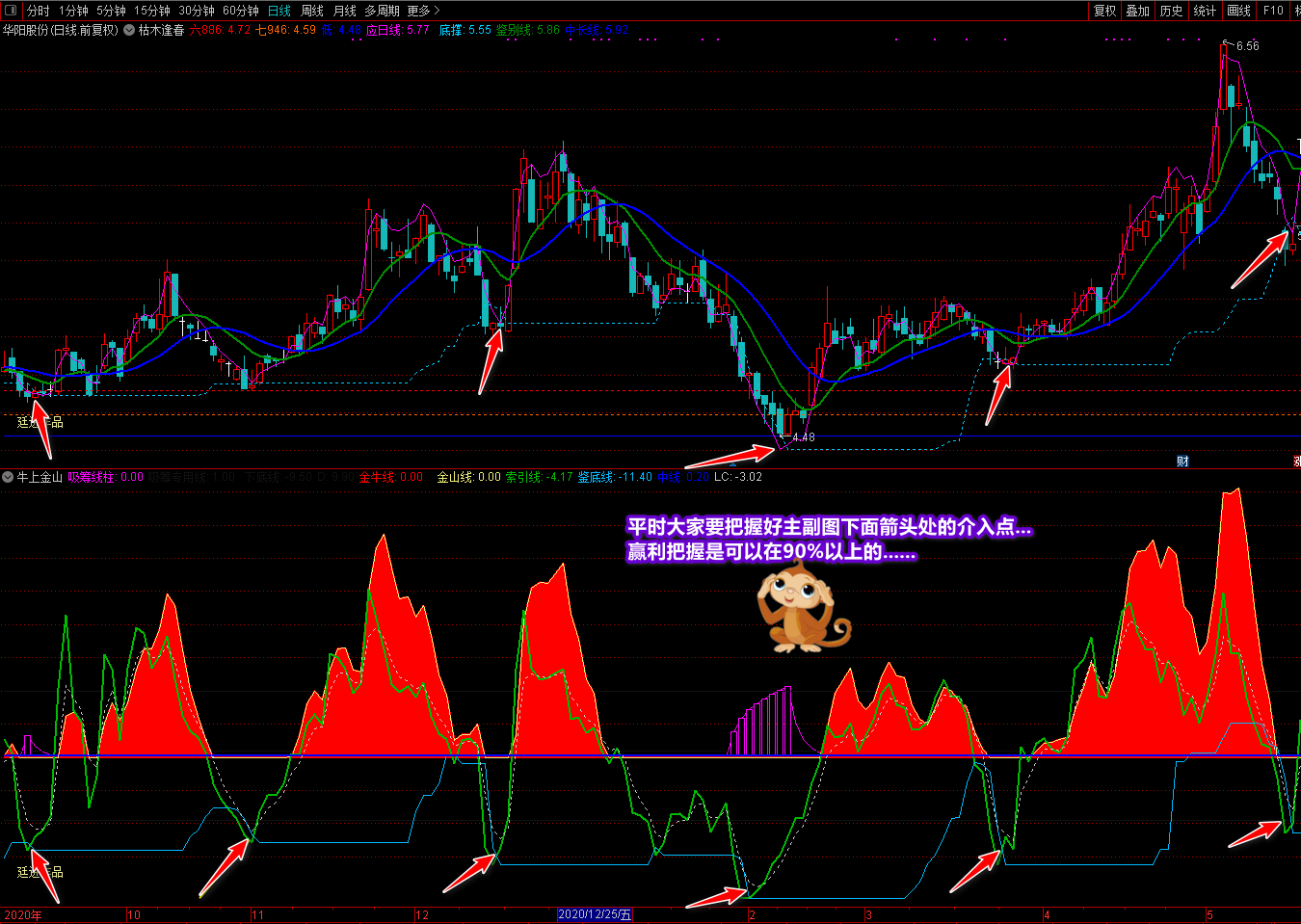
Task: Expand 更多 timeframe options
Action: click(423, 11)
